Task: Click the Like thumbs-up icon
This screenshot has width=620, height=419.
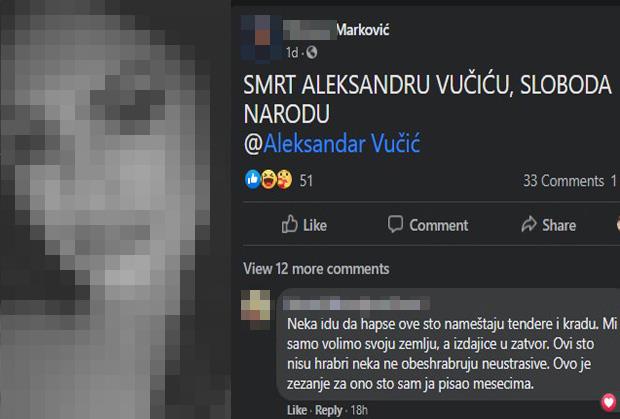Action: point(289,225)
